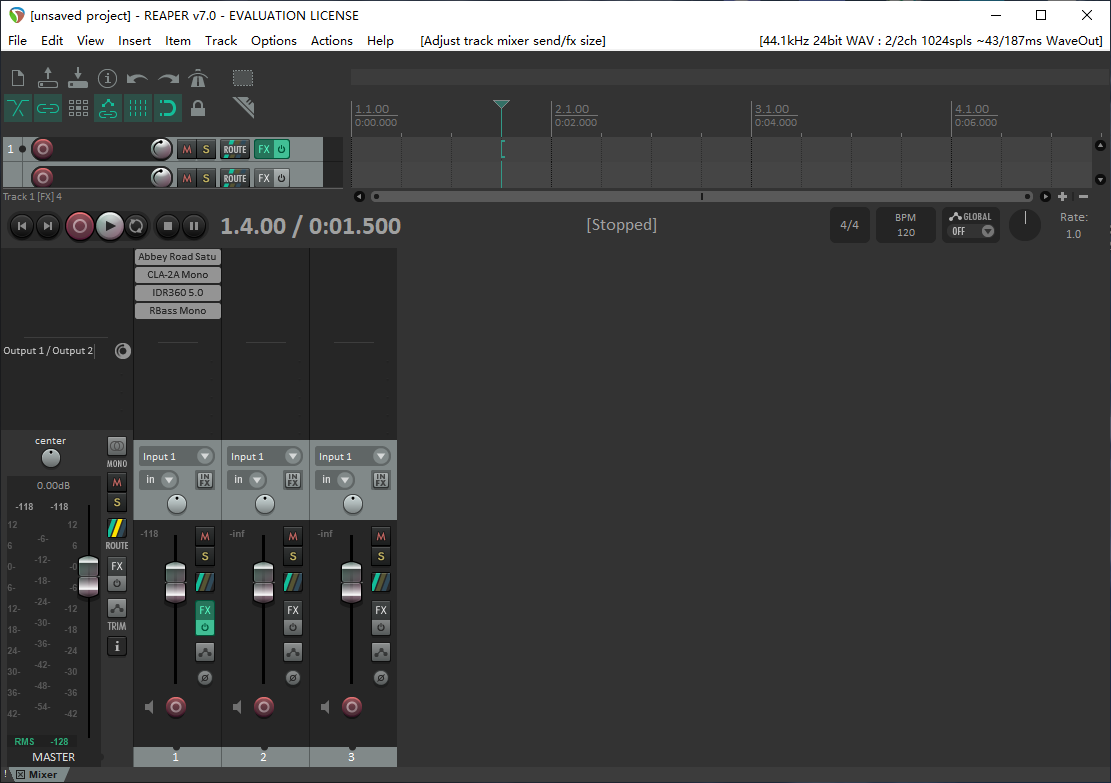
Task: Arm mixer track 2 for recording
Action: pyautogui.click(x=264, y=706)
